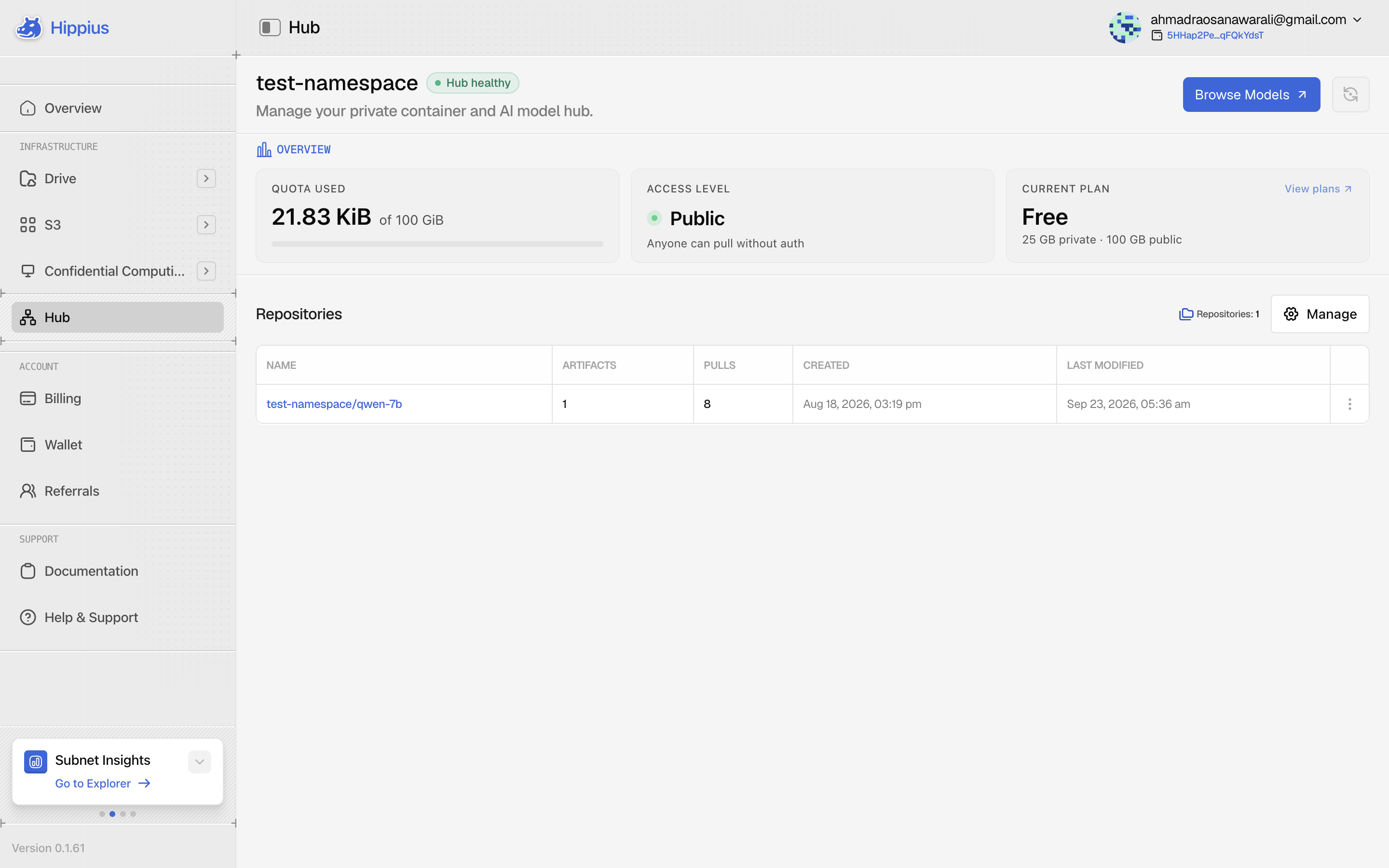Screen dimensions: 1389x868
Task: Click the refresh hub icon button
Action: (x=1350, y=95)
